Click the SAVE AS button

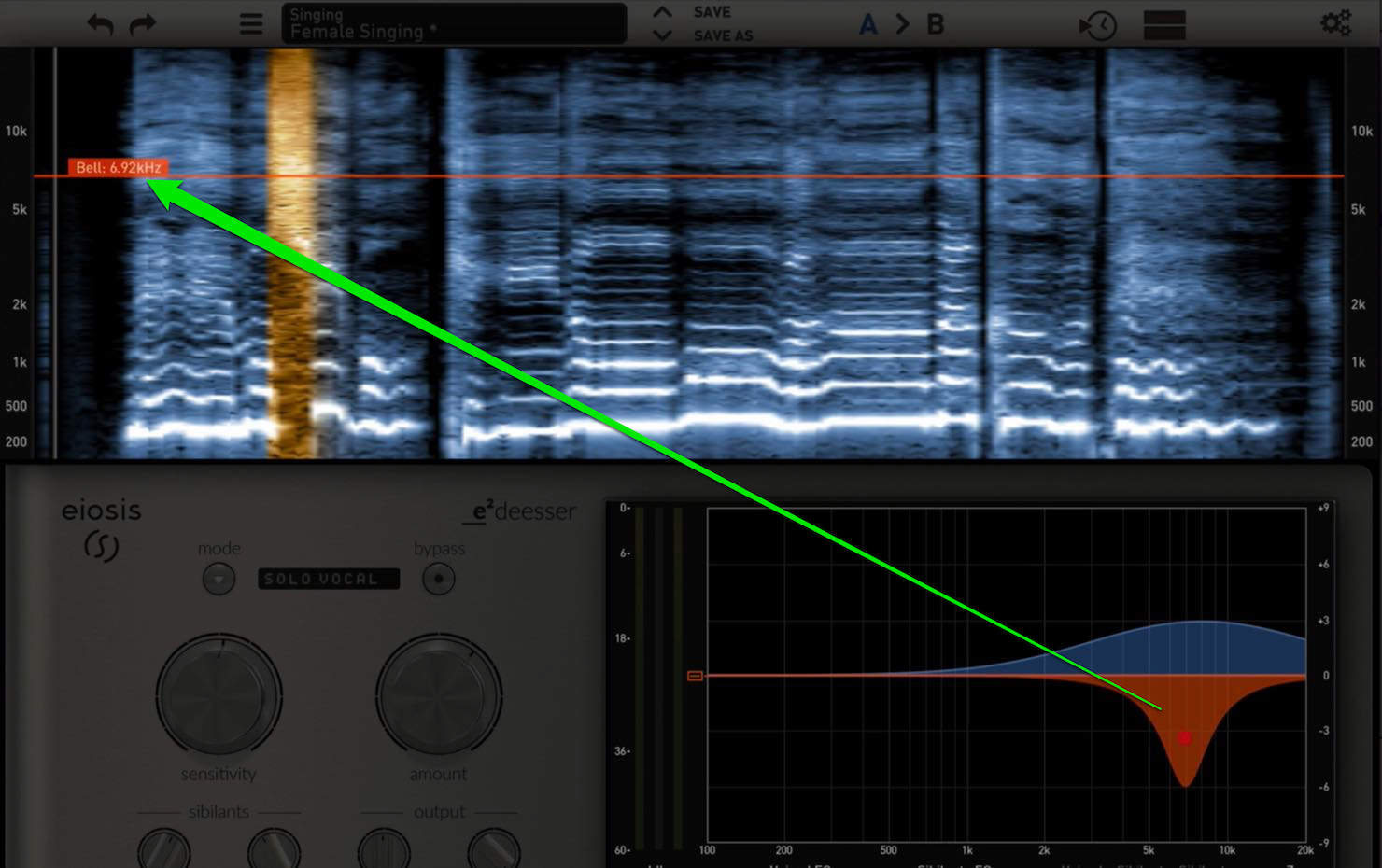723,35
